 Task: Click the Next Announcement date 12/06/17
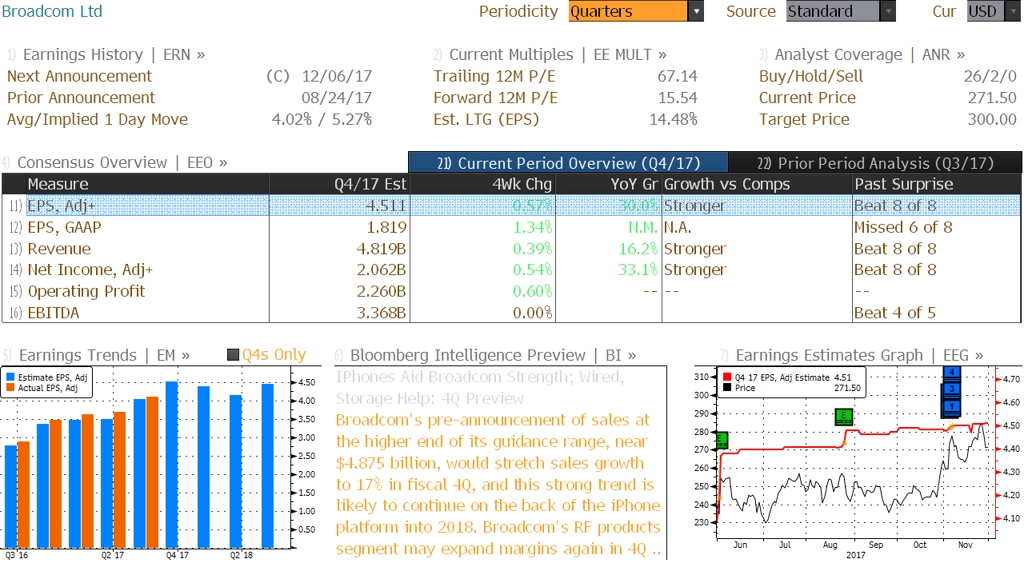[x=336, y=76]
